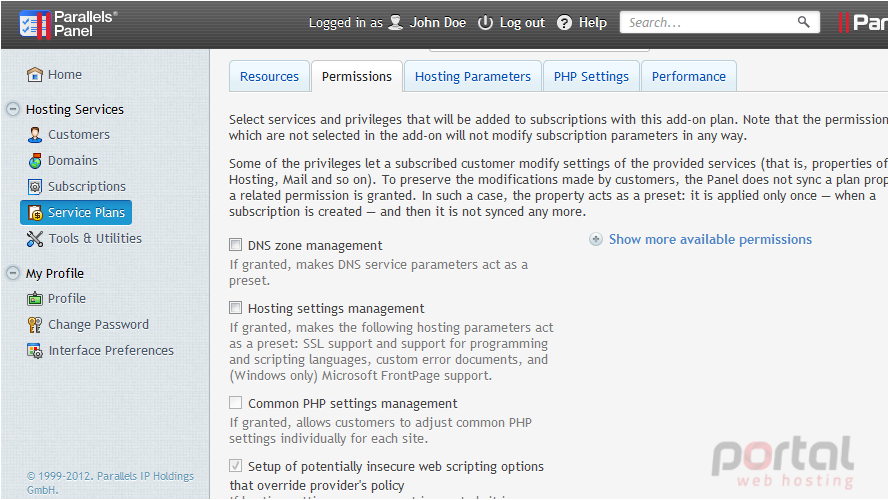Click the Subscriptions gear icon
889x500 pixels.
coord(35,187)
